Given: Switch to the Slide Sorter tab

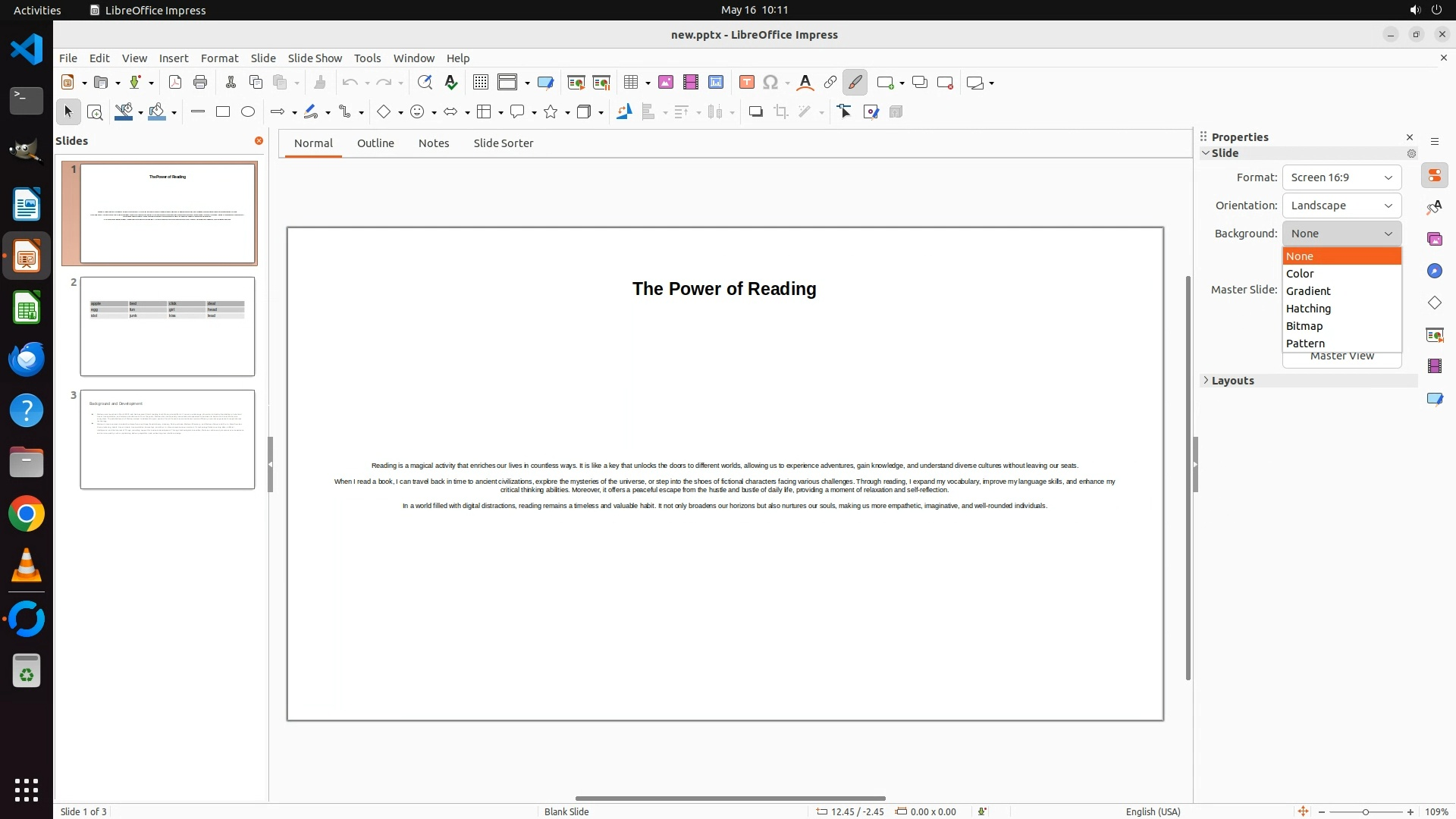Looking at the screenshot, I should click(x=503, y=143).
